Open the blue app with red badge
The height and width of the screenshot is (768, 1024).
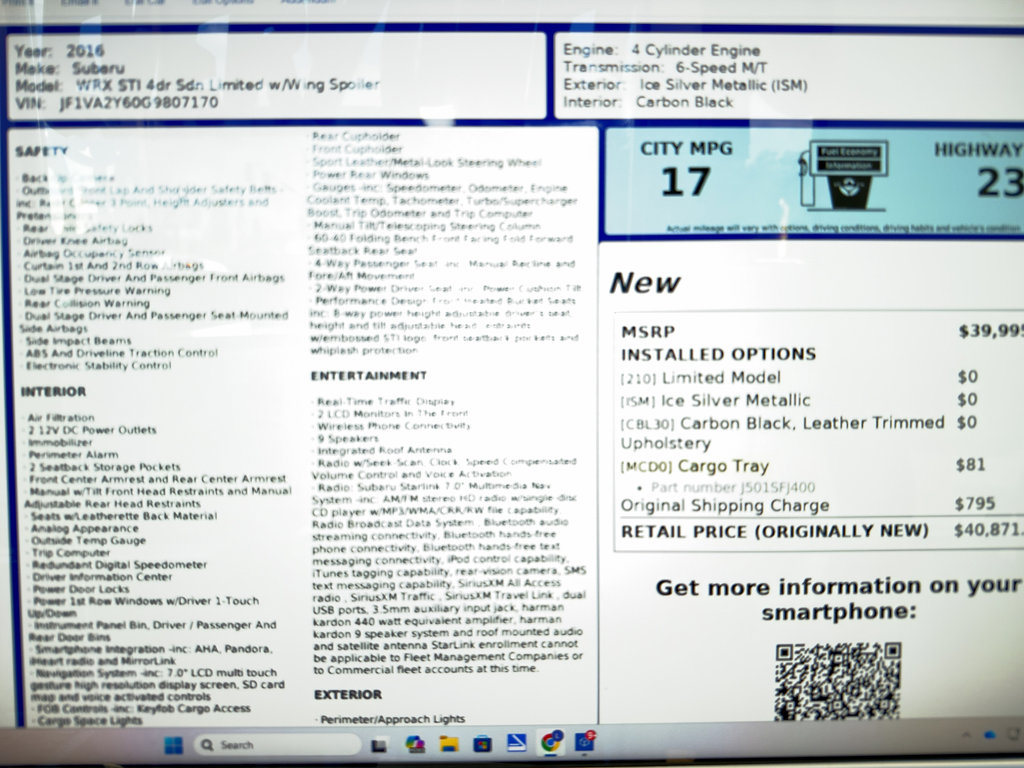click(x=584, y=741)
